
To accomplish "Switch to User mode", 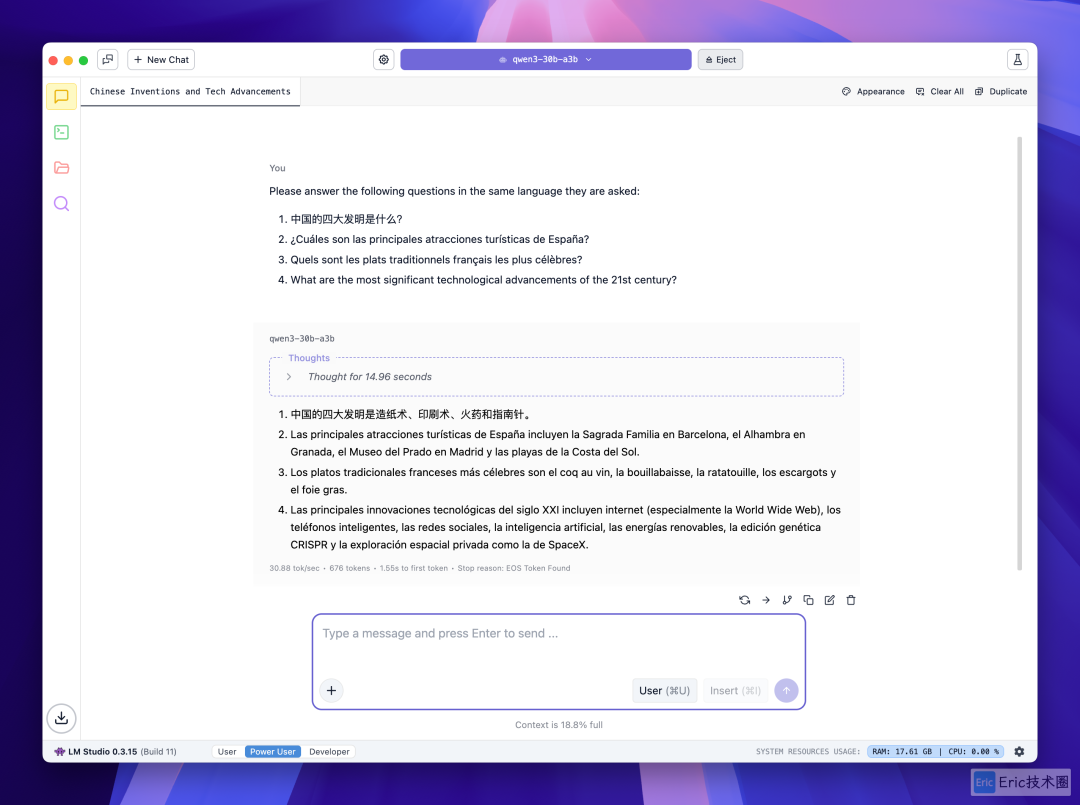I will [227, 752].
